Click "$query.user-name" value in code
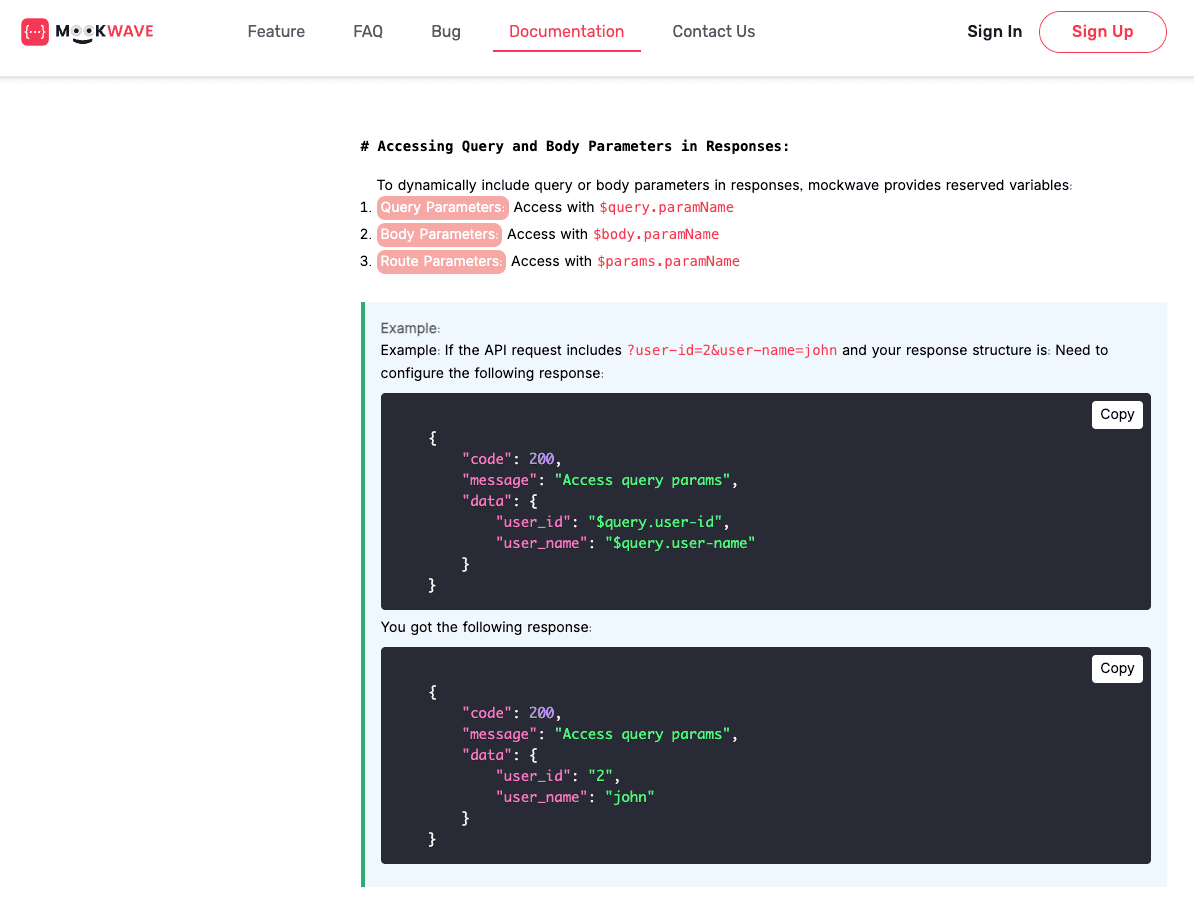Image resolution: width=1194 pixels, height=908 pixels. (x=680, y=543)
